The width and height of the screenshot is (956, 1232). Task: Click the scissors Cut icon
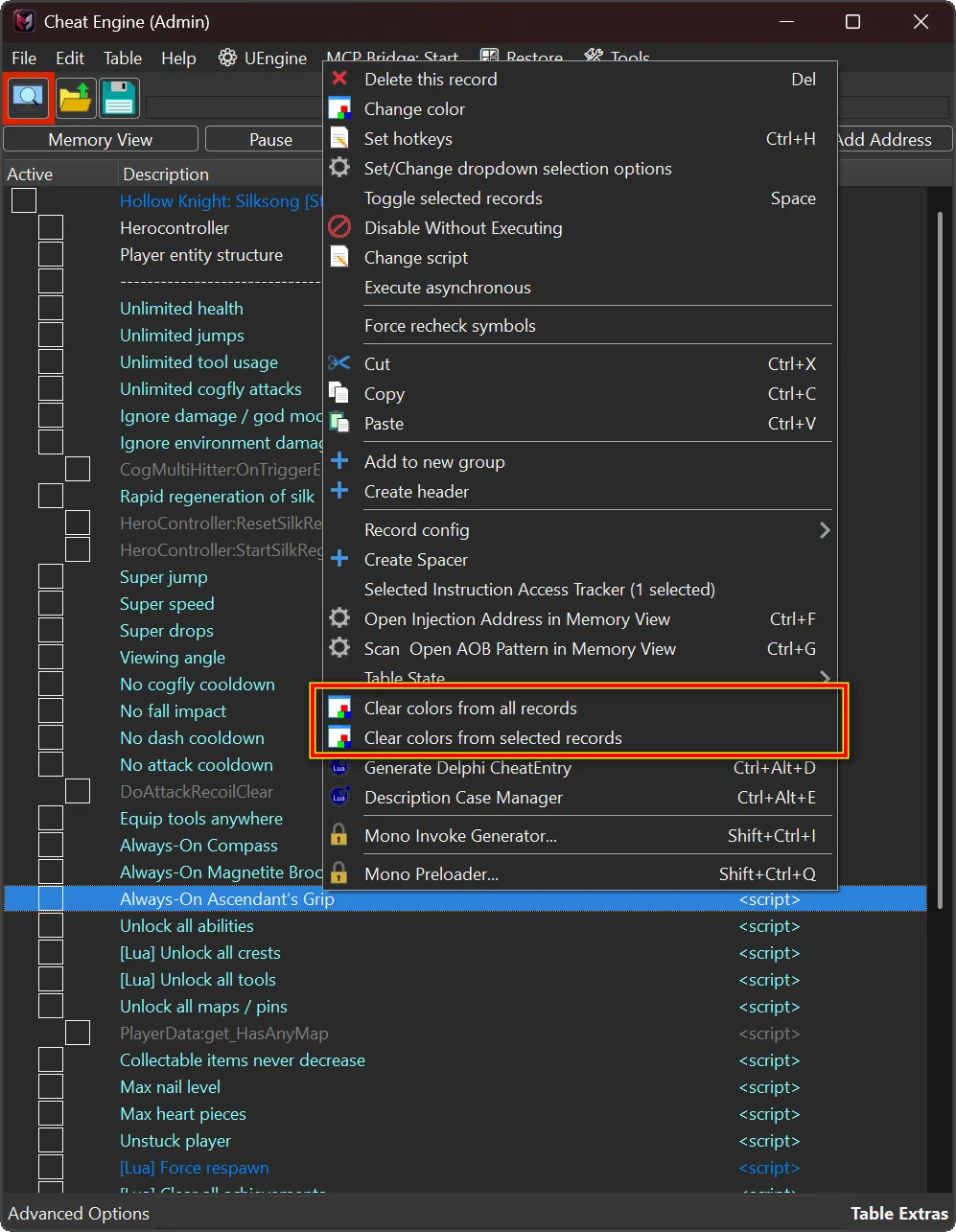[x=339, y=363]
